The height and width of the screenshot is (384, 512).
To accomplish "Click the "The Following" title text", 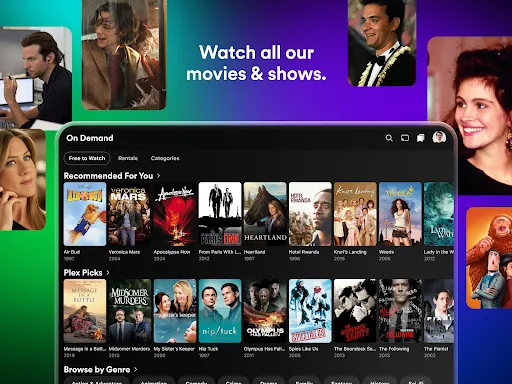I will tap(394, 349).
